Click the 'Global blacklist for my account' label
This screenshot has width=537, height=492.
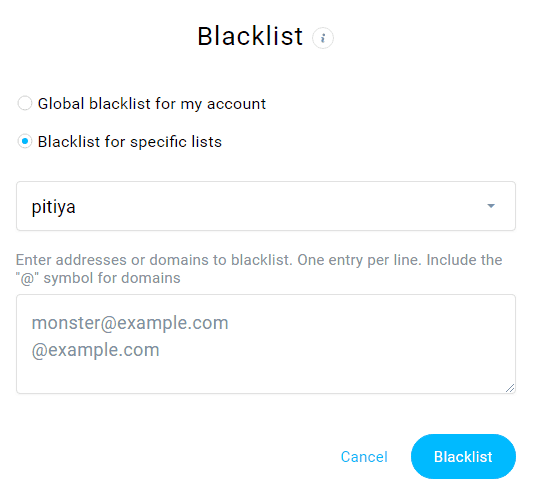tap(152, 104)
